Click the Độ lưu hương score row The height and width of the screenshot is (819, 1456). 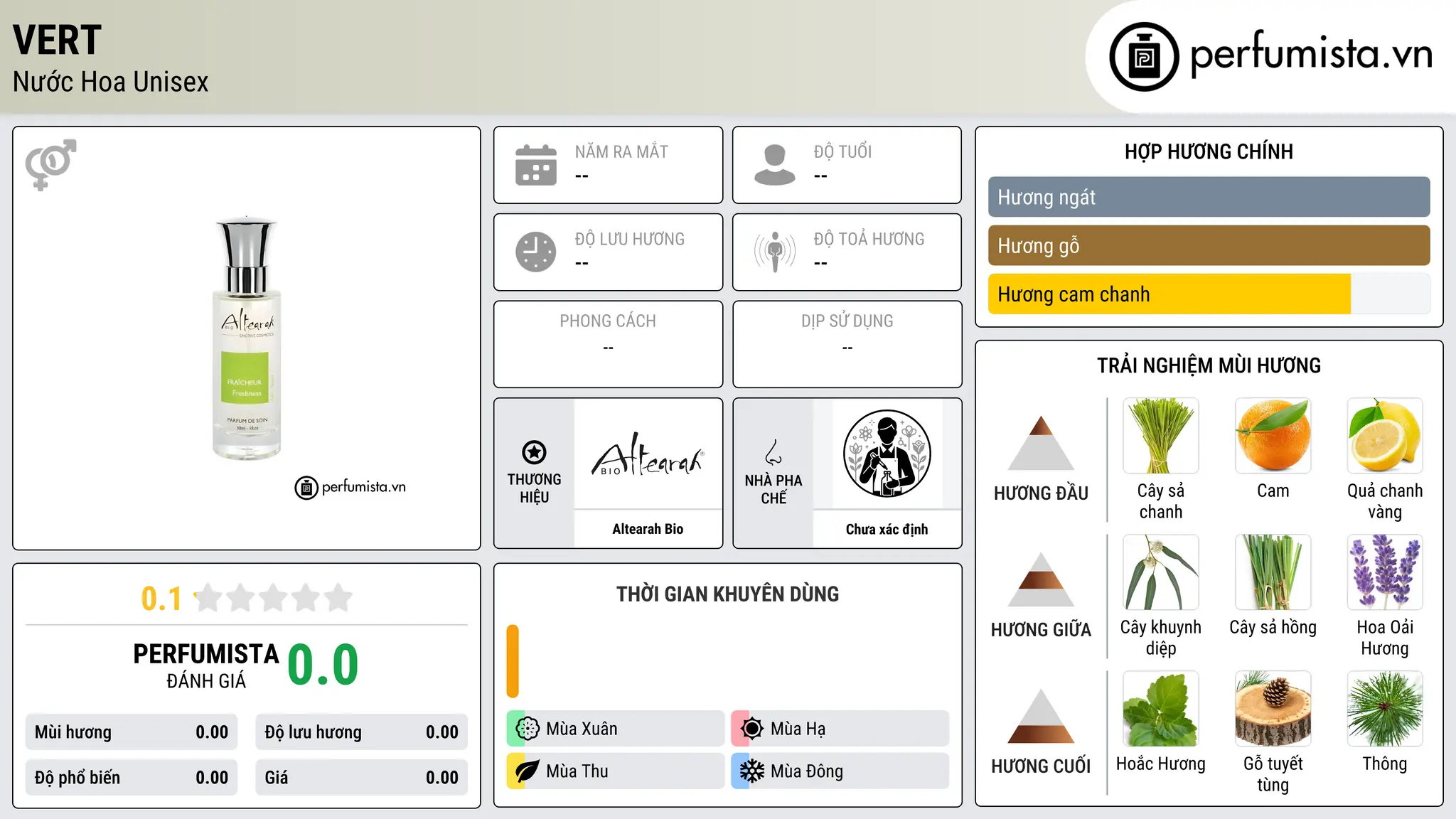coord(361,732)
